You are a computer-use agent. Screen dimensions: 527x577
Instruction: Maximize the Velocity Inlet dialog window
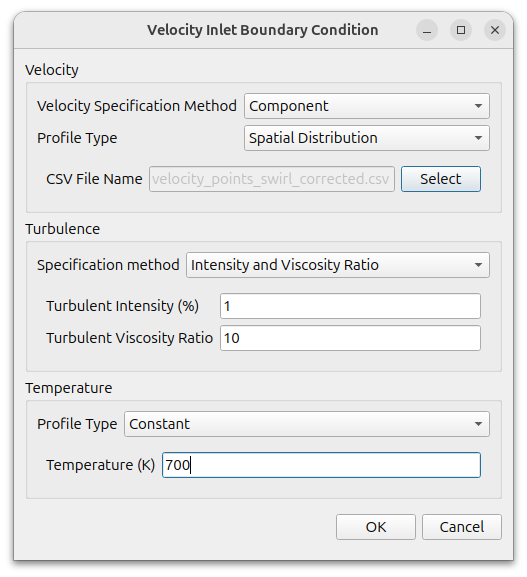pos(461,30)
